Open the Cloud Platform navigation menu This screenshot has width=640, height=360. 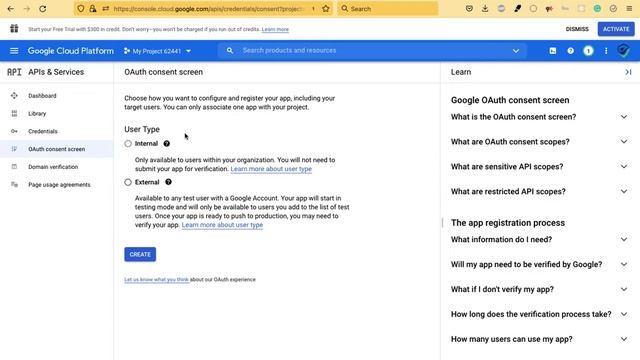click(14, 51)
